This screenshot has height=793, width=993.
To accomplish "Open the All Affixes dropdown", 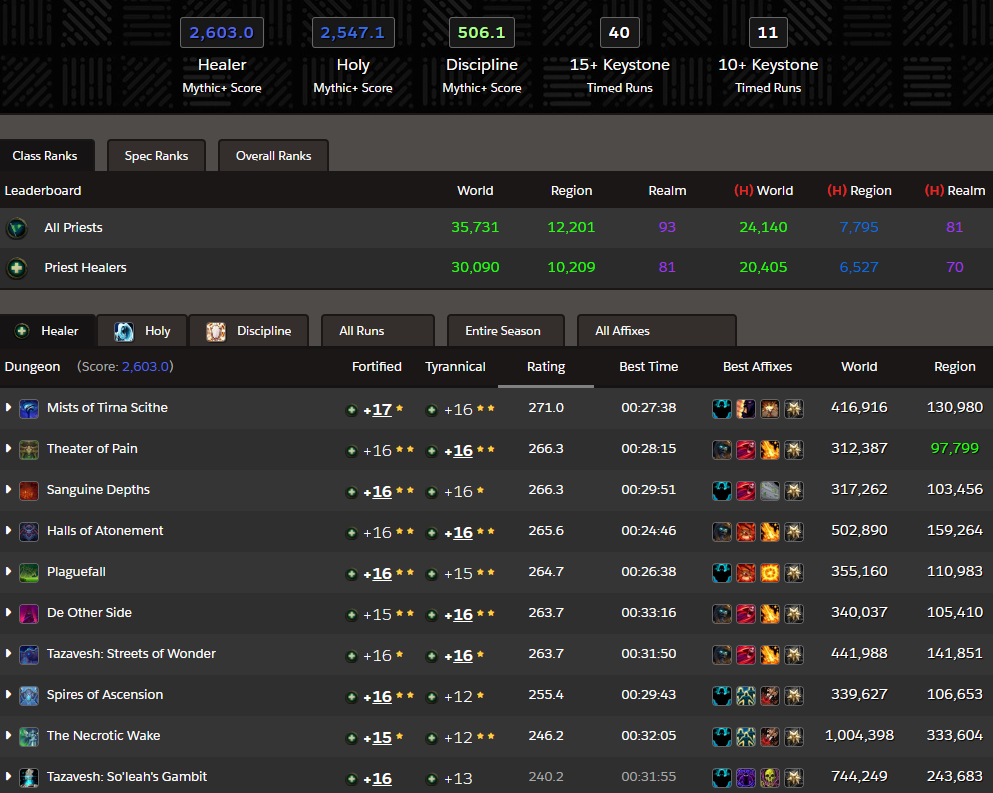I will pyautogui.click(x=656, y=331).
